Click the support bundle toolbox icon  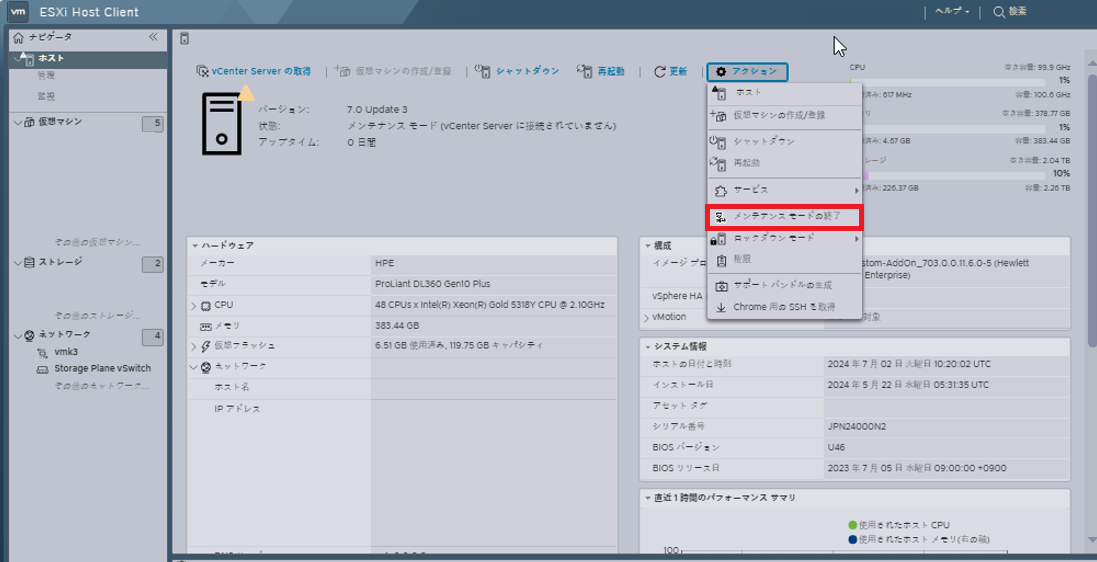tap(721, 286)
